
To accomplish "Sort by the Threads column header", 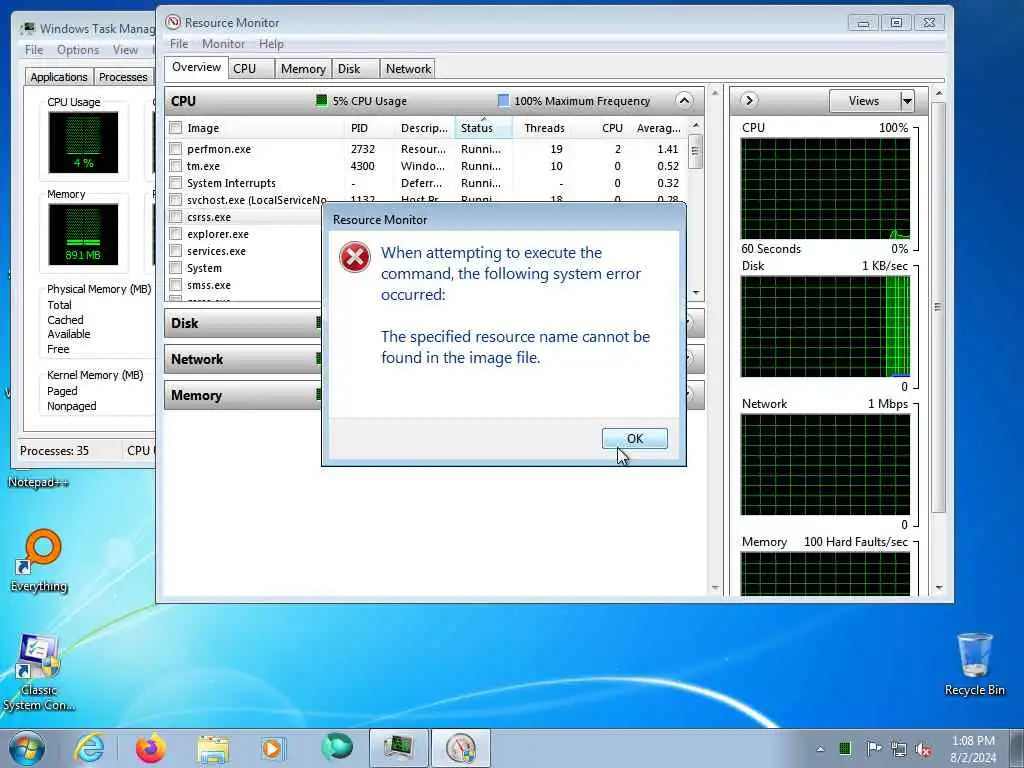I will pyautogui.click(x=545, y=128).
